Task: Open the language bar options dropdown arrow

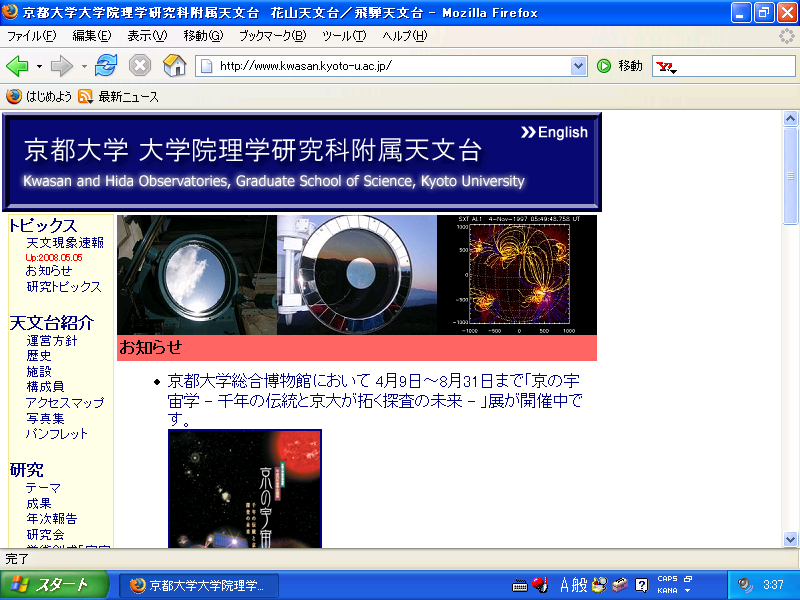Action: (x=687, y=591)
